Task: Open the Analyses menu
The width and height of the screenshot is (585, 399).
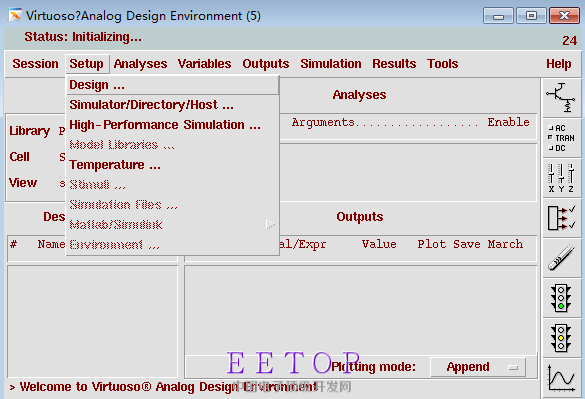Action: [x=140, y=64]
